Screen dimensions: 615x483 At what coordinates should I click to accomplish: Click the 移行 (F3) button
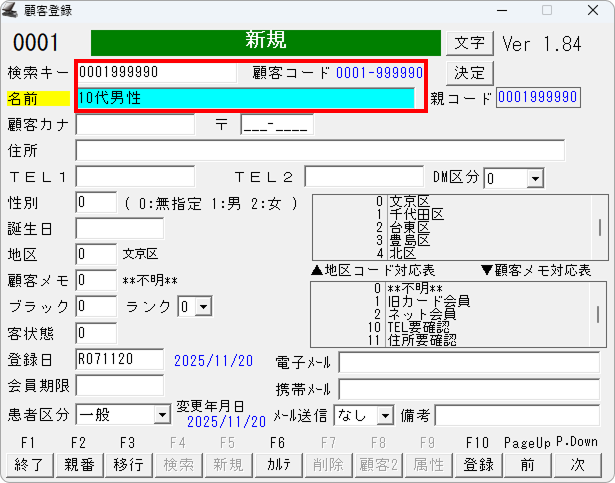[127, 464]
